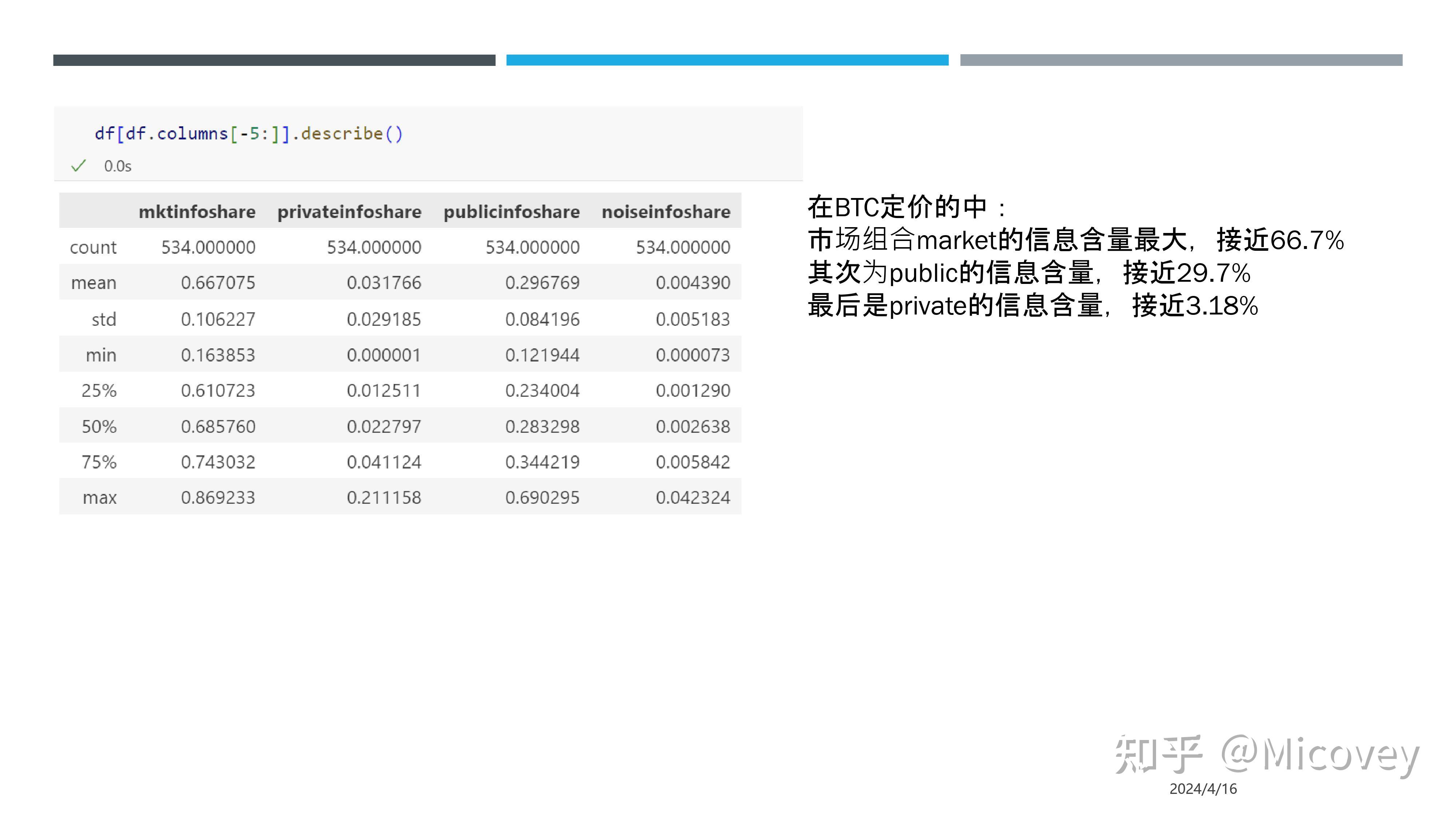Click 25% value 0.234004

tap(543, 391)
